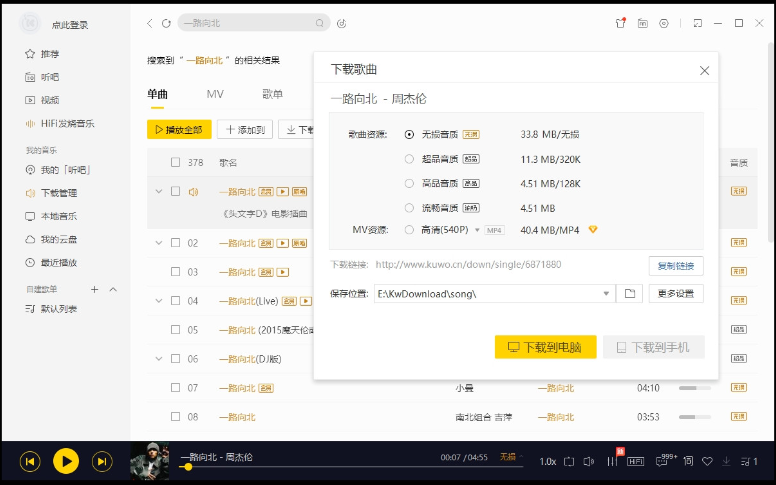
Task: Expand the chevron on row 06
Action: tap(159, 358)
